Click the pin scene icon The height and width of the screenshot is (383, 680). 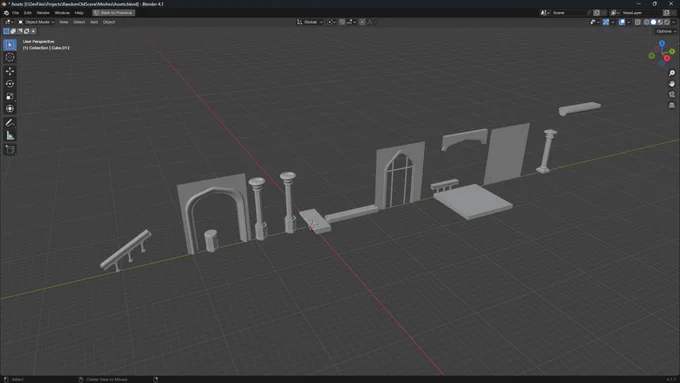(x=588, y=13)
